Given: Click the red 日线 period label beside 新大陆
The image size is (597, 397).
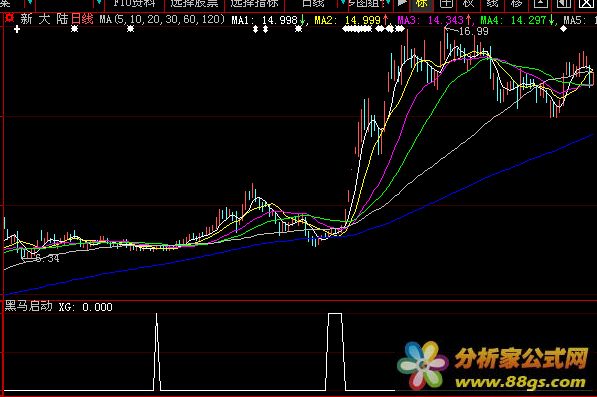Looking at the screenshot, I should (x=82, y=19).
